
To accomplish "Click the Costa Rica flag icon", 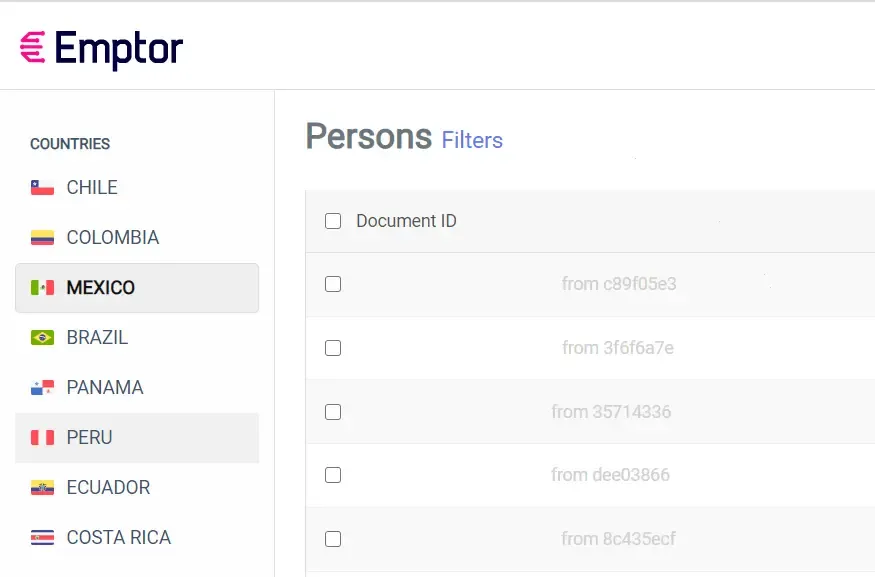I will pos(40,537).
